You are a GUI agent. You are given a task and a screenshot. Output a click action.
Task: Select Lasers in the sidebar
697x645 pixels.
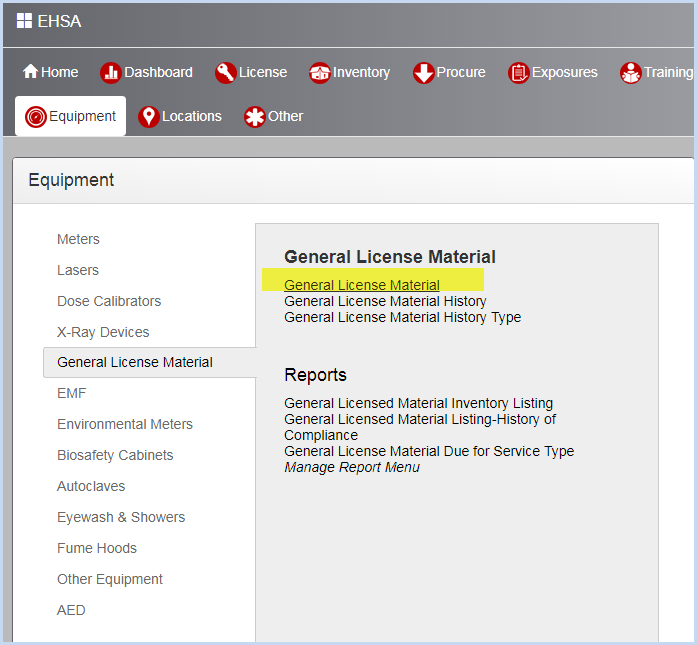(78, 270)
